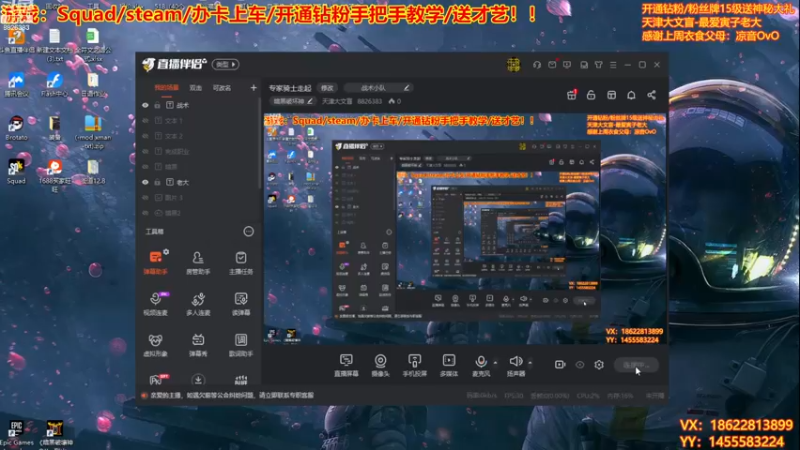Viewport: 800px width, 450px height.
Task: Open the gift box icon above preview
Action: tap(571, 95)
